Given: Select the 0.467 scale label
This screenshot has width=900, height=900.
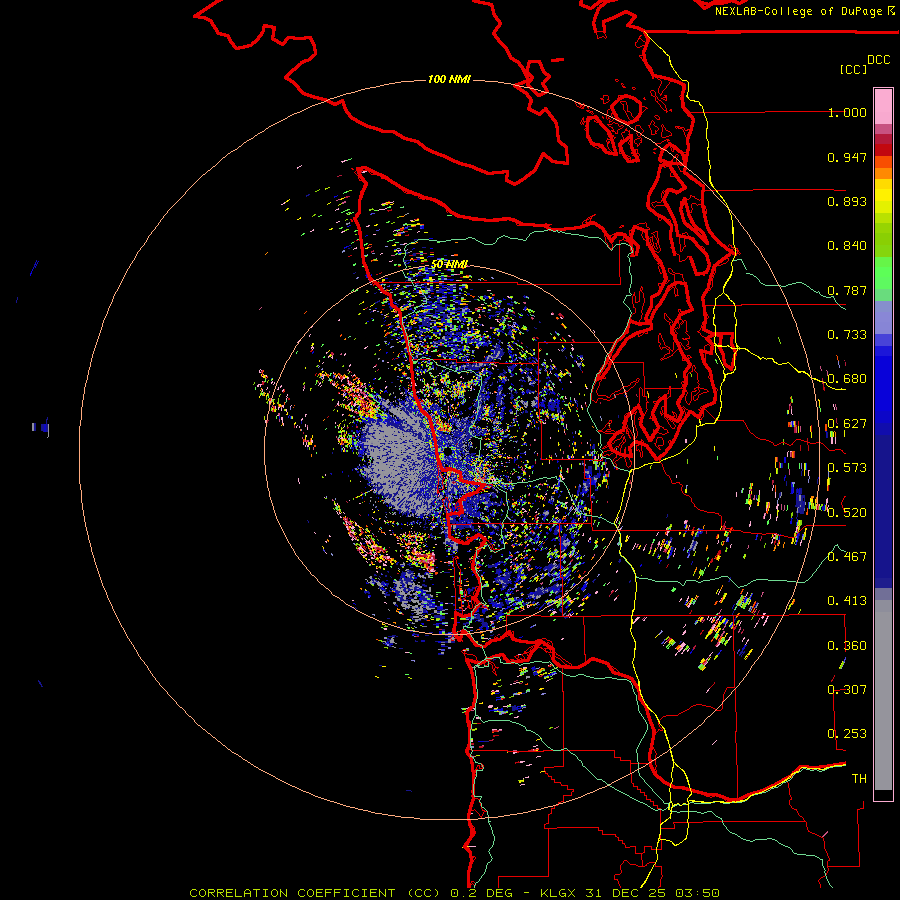Looking at the screenshot, I should (x=847, y=557).
